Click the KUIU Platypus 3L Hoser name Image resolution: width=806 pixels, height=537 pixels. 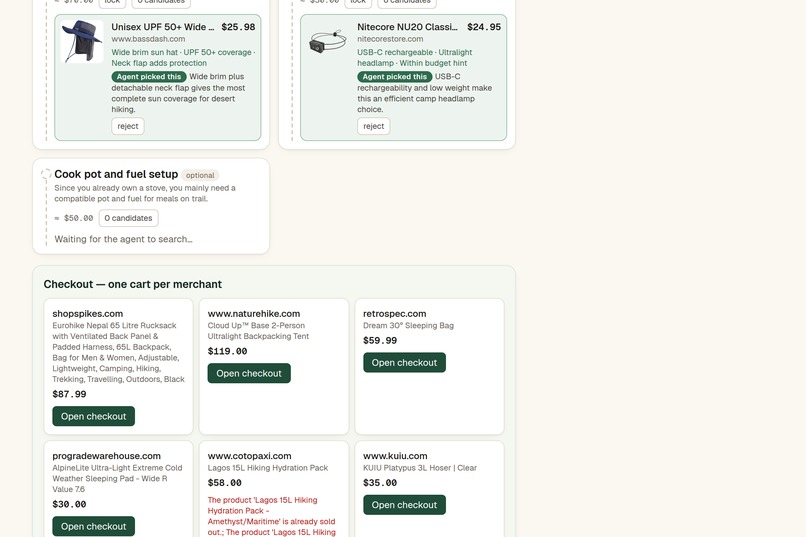(x=420, y=468)
